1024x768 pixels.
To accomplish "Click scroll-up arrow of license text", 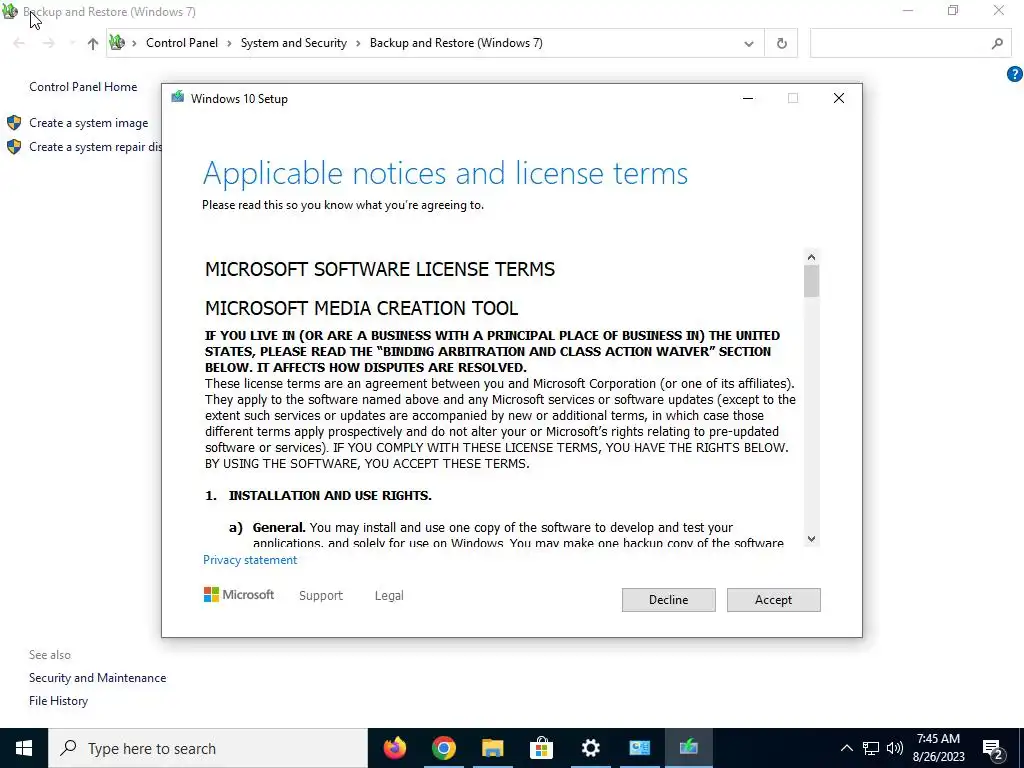I will coord(811,257).
